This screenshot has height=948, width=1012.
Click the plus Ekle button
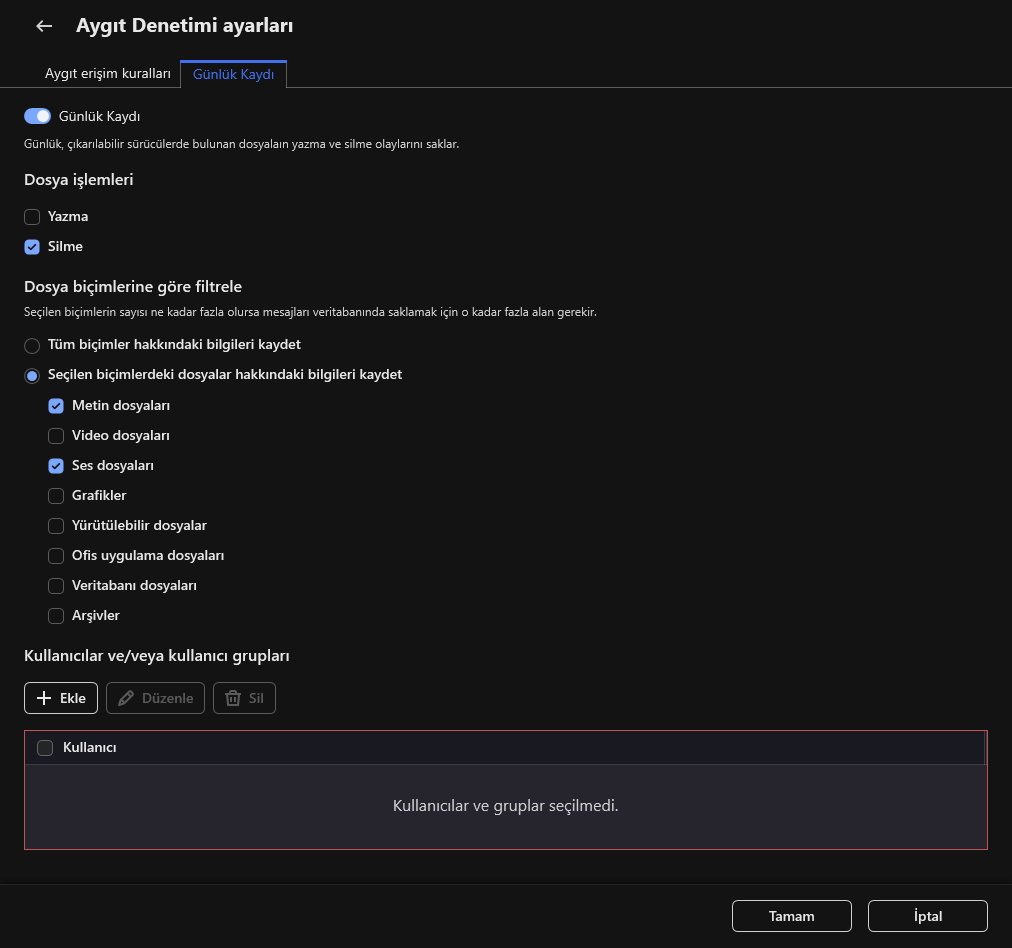(x=61, y=698)
